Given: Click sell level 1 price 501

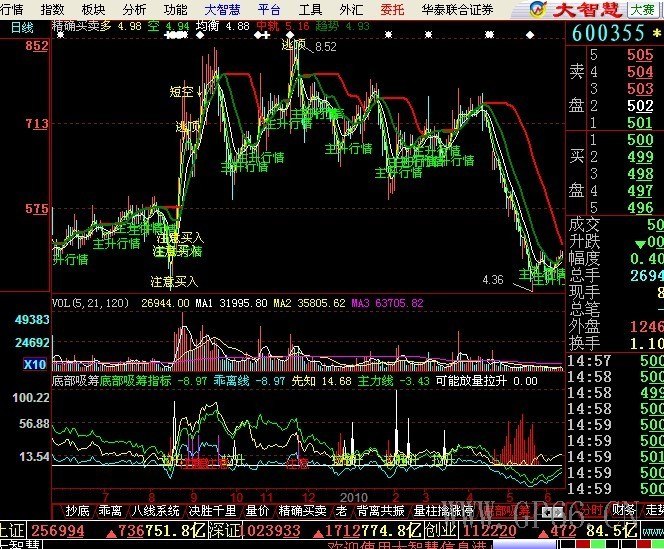Looking at the screenshot, I should click(640, 123).
